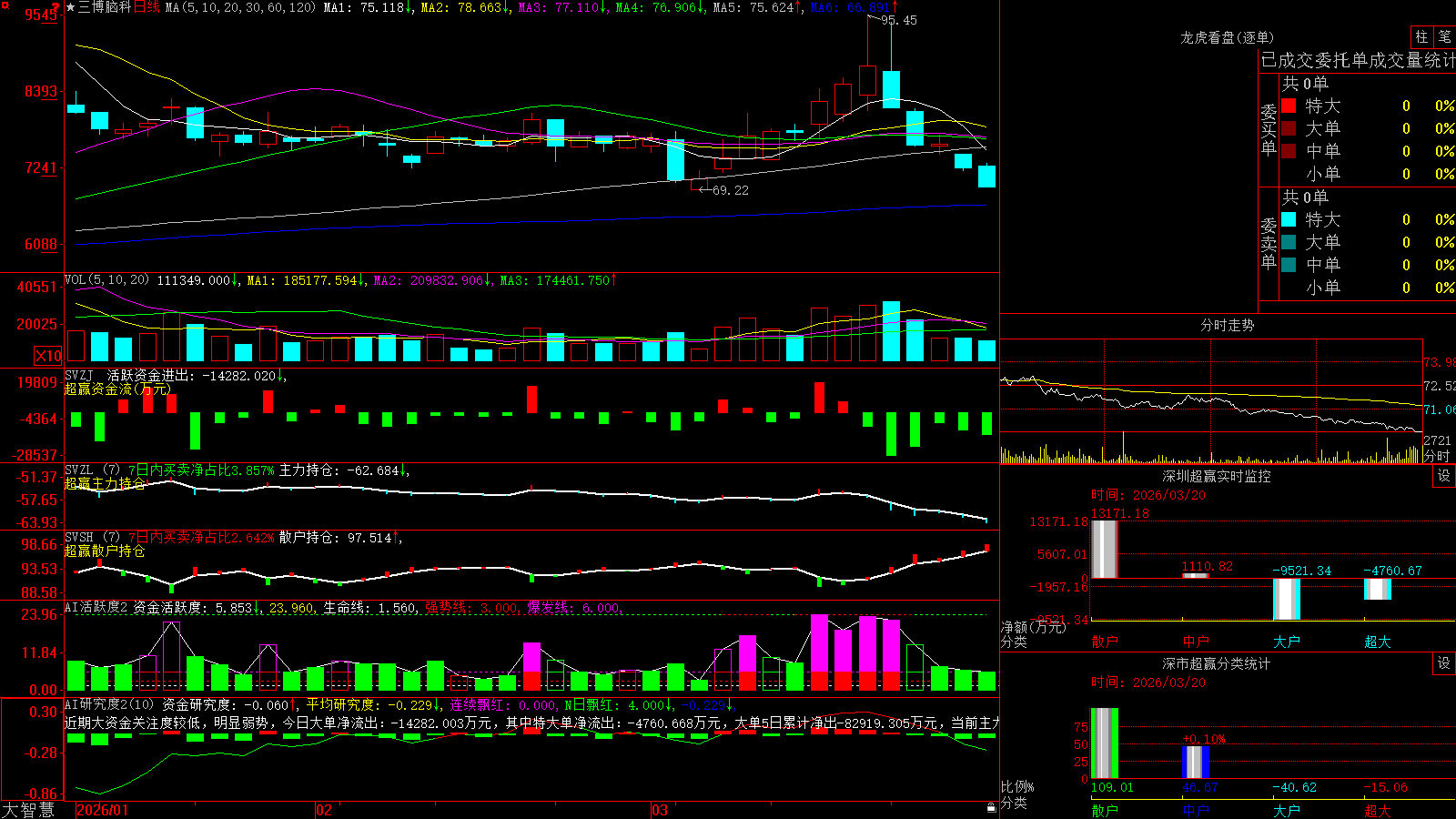Select the 2026/01 timeline marker
The image size is (1456, 819).
103,810
